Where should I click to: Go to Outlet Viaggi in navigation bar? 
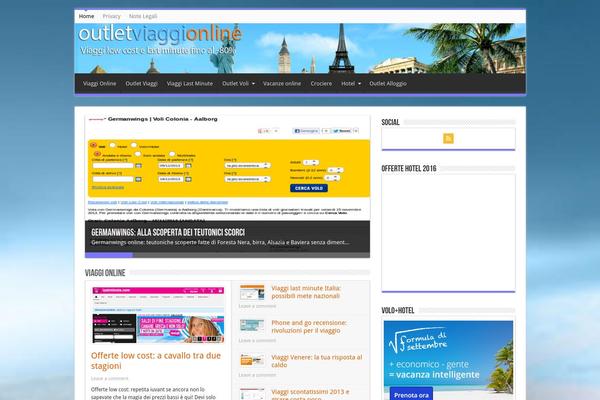pyautogui.click(x=142, y=83)
